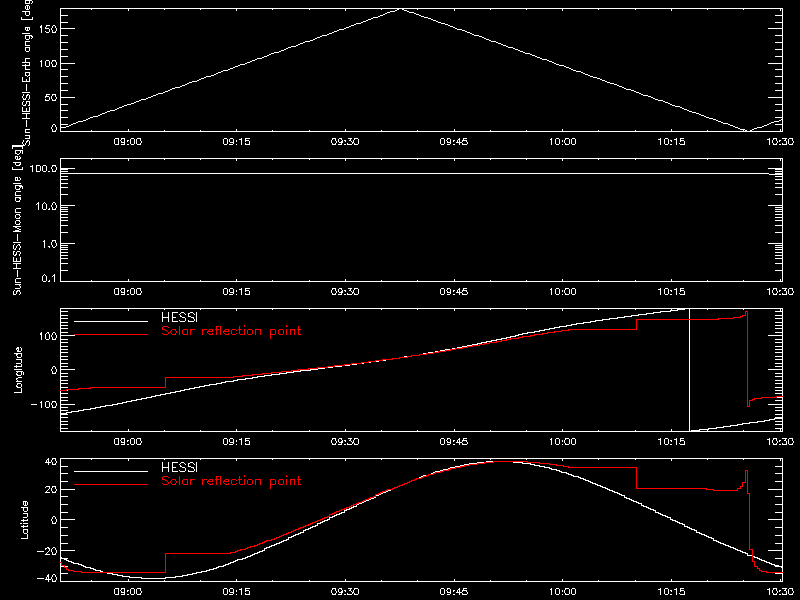
Task: Click Solar reflection point legend in Latitude plot
Action: click(231, 481)
